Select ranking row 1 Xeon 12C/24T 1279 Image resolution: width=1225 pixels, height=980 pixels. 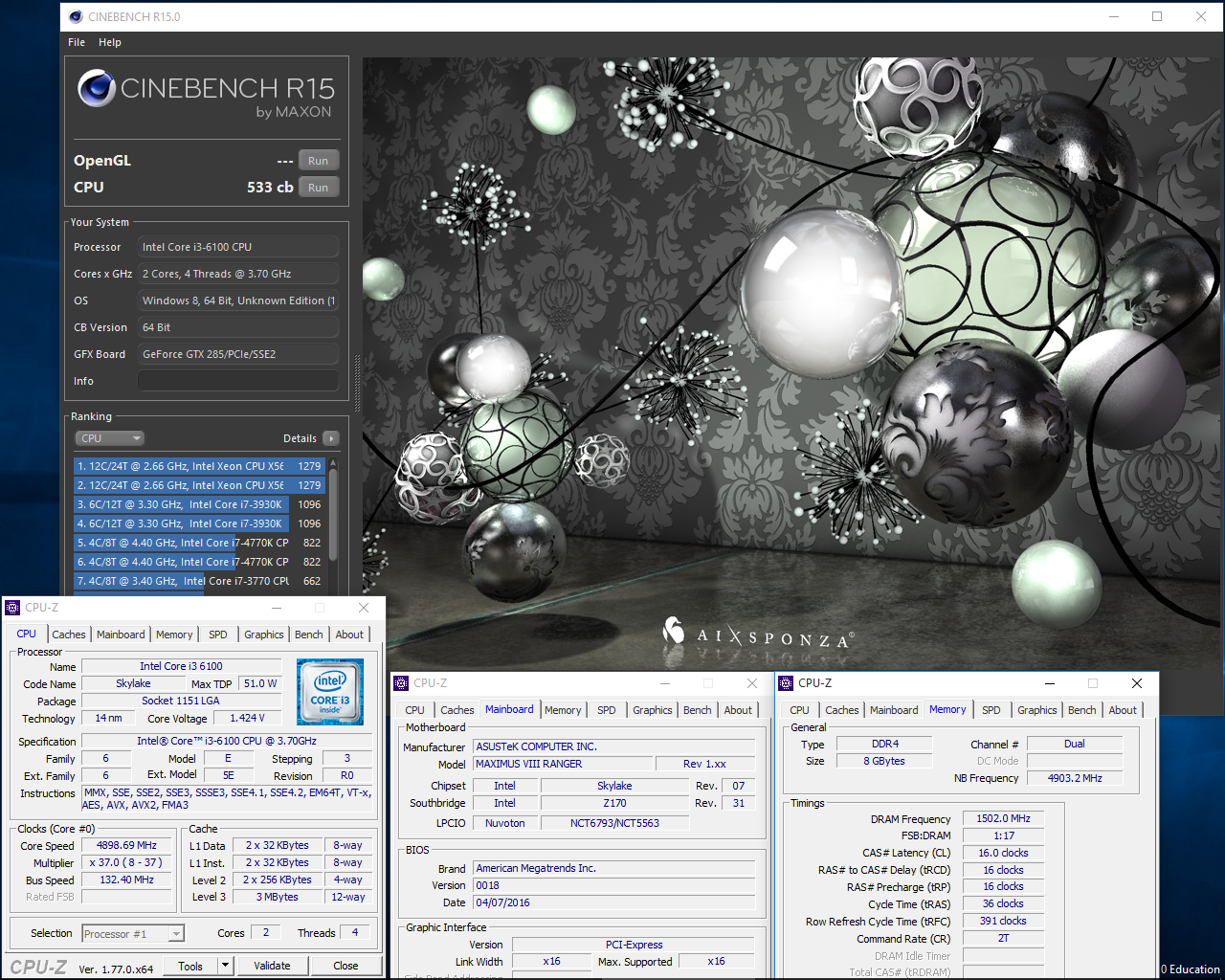[x=199, y=466]
